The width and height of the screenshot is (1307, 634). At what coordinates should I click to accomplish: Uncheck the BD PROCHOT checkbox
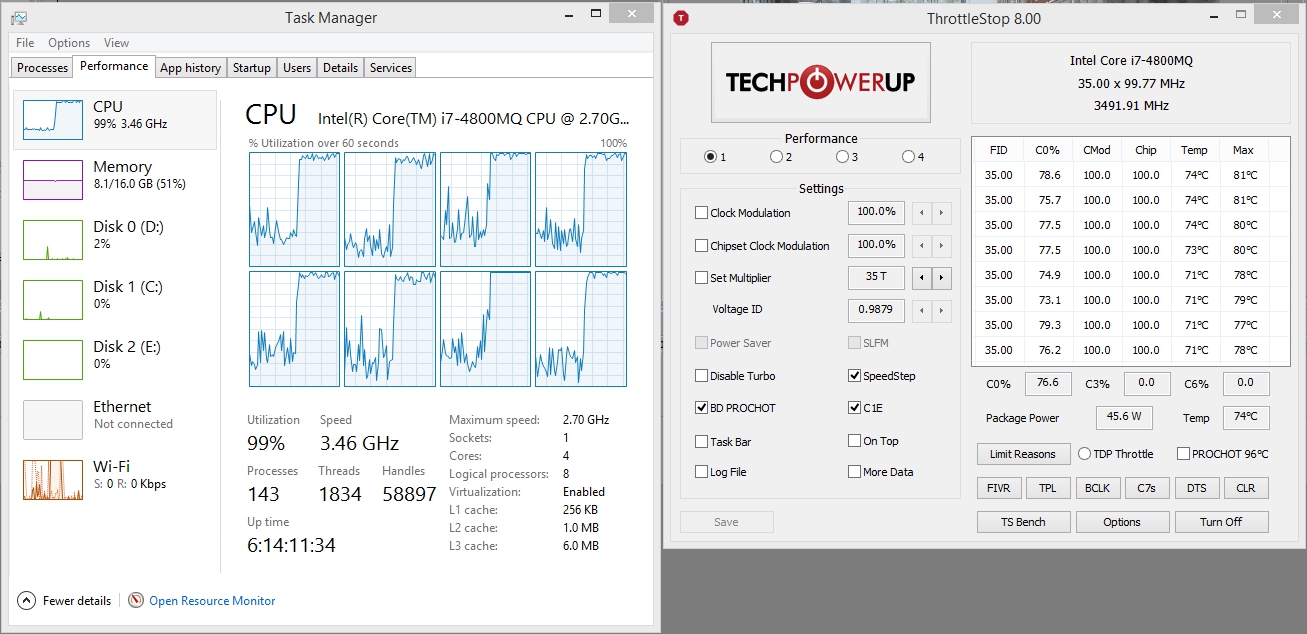pos(701,408)
